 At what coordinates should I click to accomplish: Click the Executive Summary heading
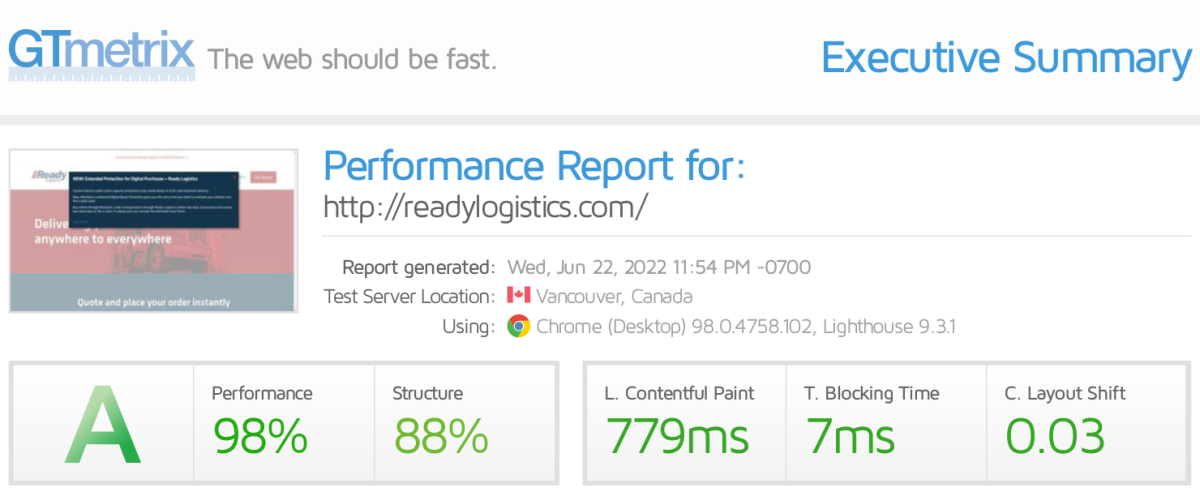[x=1006, y=58]
